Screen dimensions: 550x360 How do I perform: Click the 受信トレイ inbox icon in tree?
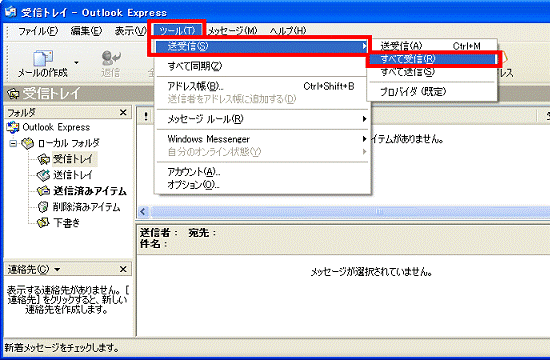(43, 159)
